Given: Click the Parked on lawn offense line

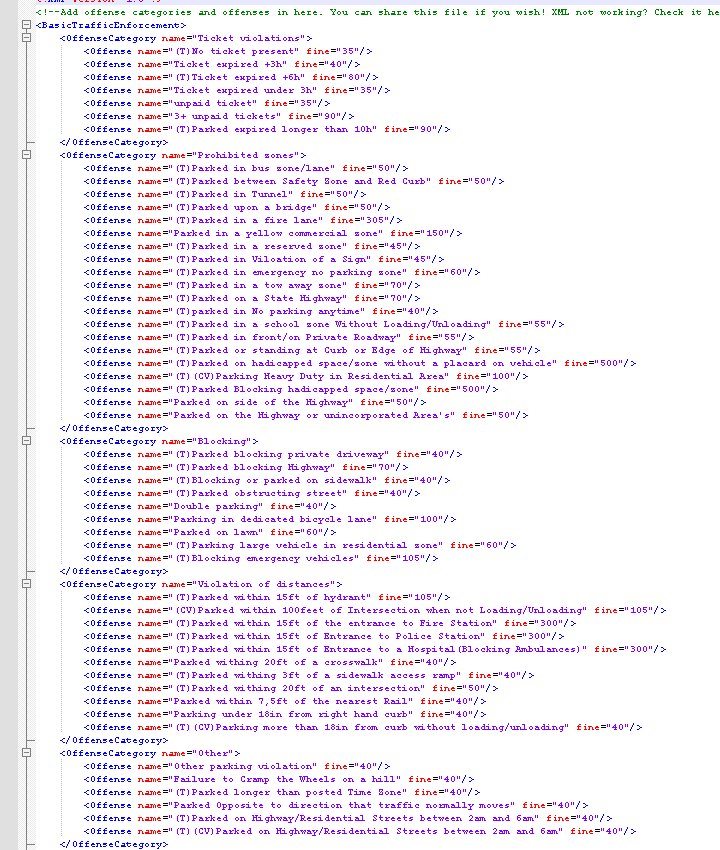Looking at the screenshot, I should [x=200, y=532].
